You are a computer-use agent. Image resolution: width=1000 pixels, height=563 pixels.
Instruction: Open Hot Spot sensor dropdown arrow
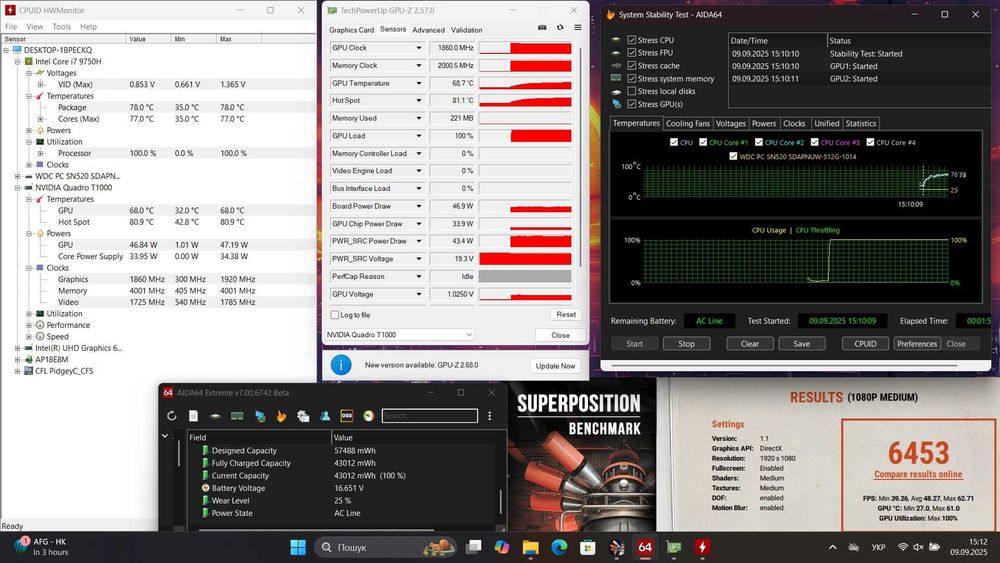419,101
